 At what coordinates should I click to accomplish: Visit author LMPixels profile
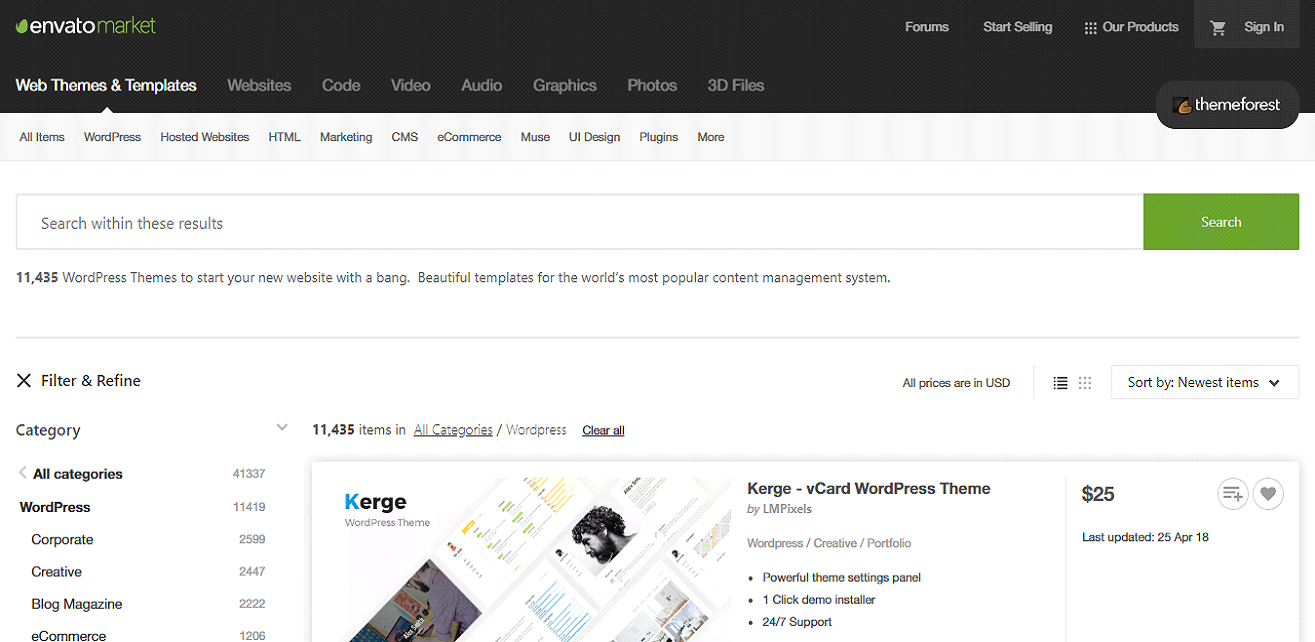[787, 509]
